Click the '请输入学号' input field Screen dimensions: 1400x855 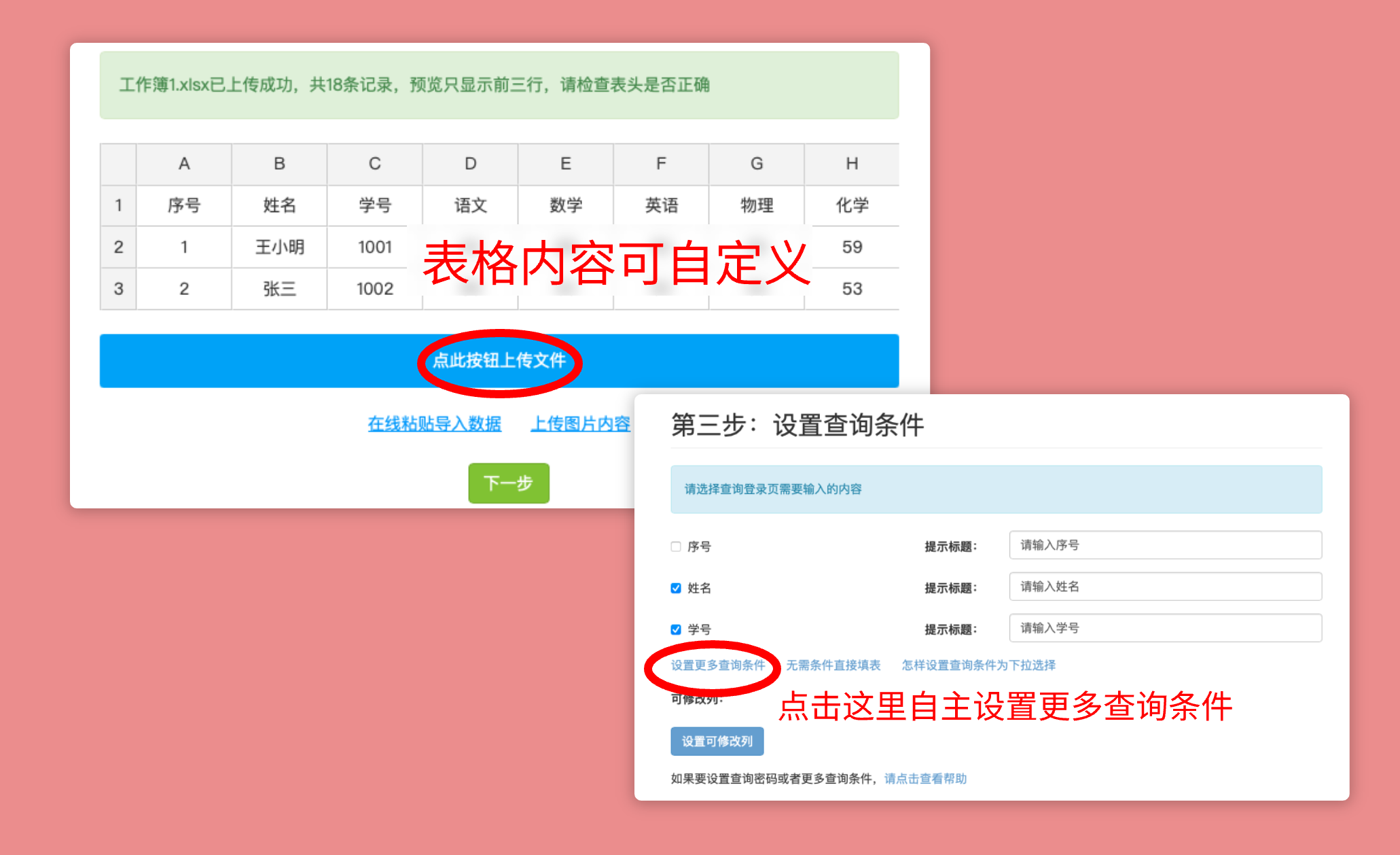(x=1166, y=628)
